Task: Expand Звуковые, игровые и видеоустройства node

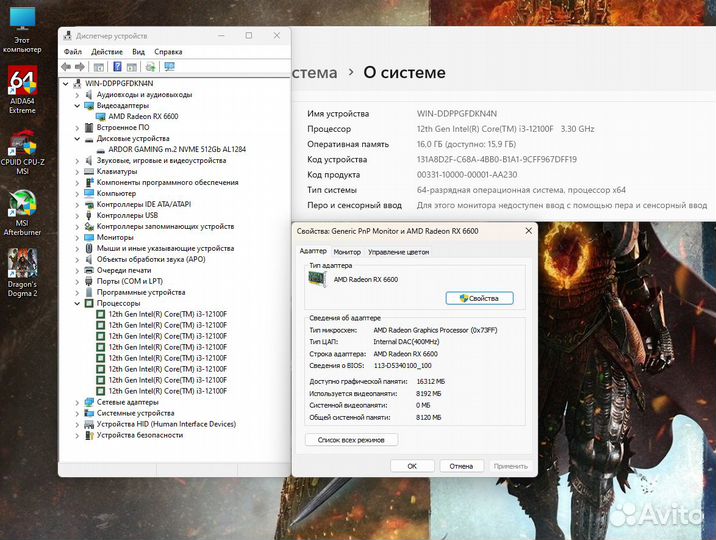Action: tap(77, 161)
